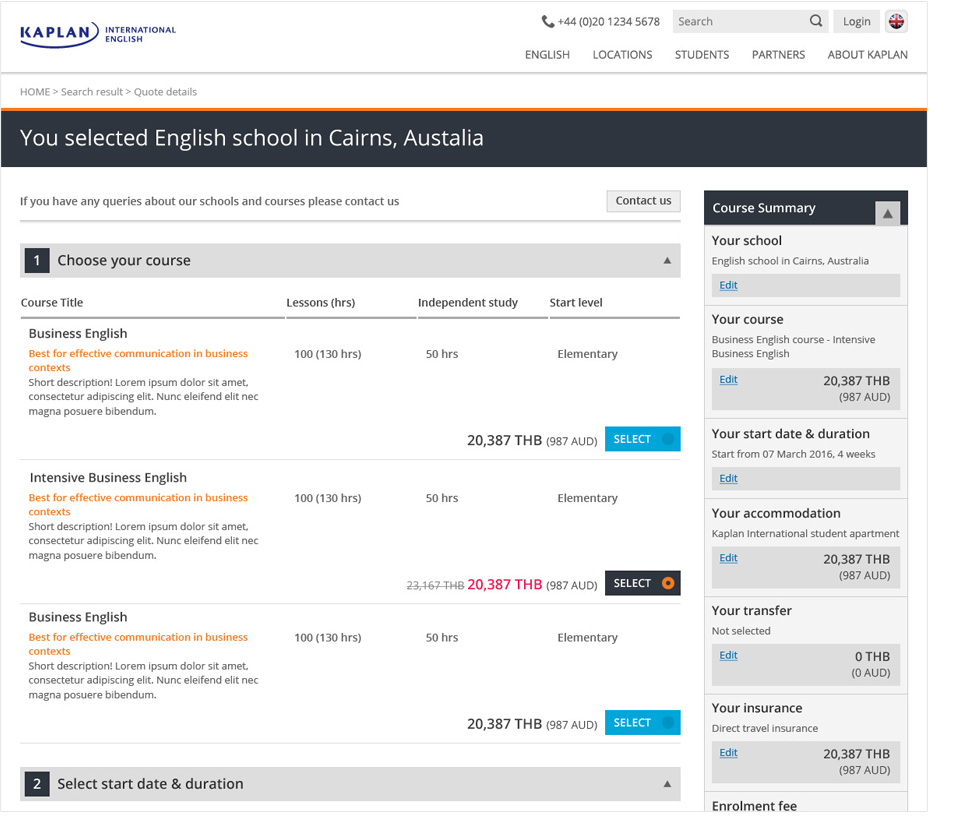This screenshot has width=972, height=833.
Task: Click the struck-through price 23,167 THB
Action: (x=435, y=585)
